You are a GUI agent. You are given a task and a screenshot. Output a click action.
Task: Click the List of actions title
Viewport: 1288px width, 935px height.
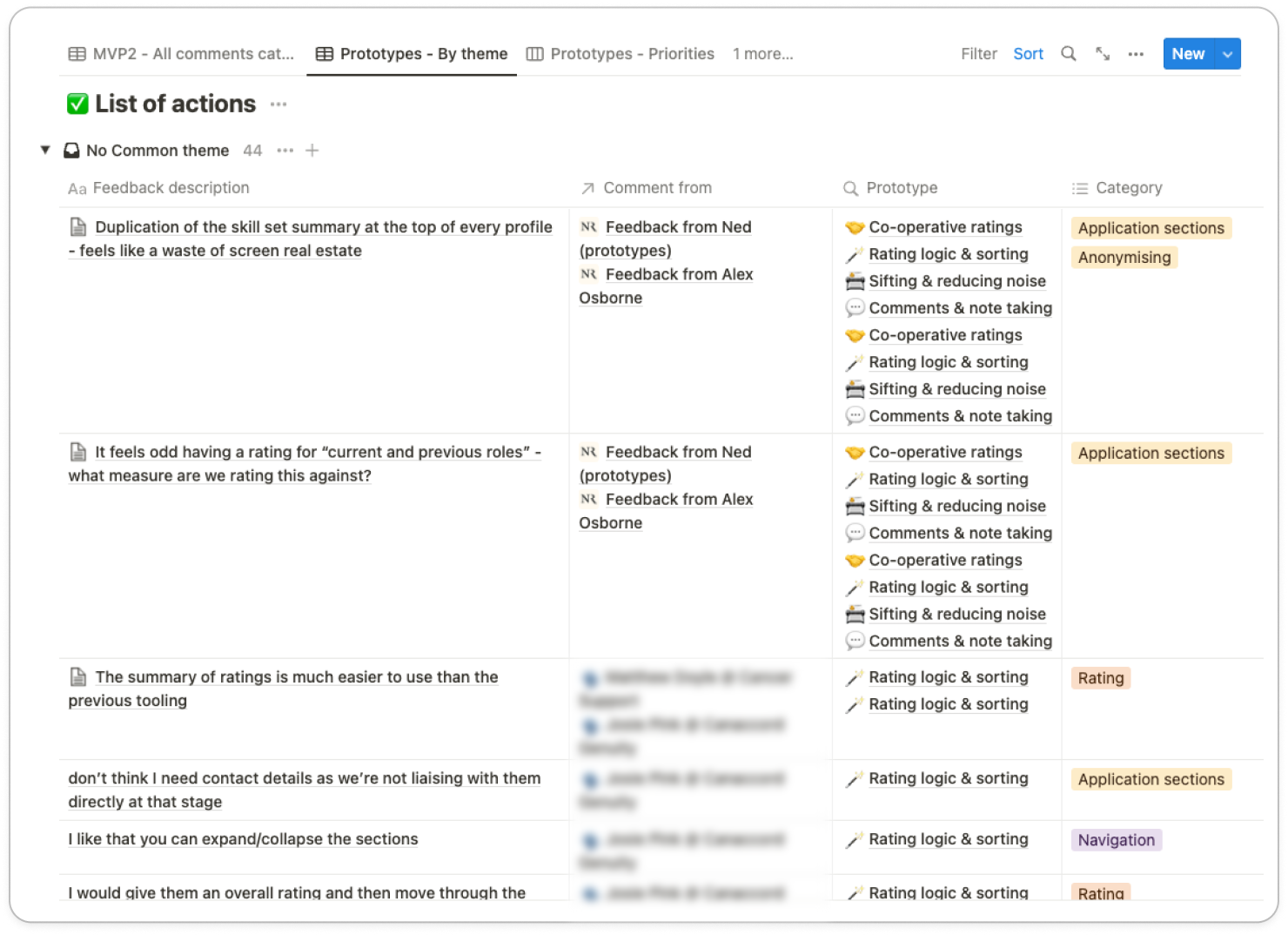[x=175, y=104]
